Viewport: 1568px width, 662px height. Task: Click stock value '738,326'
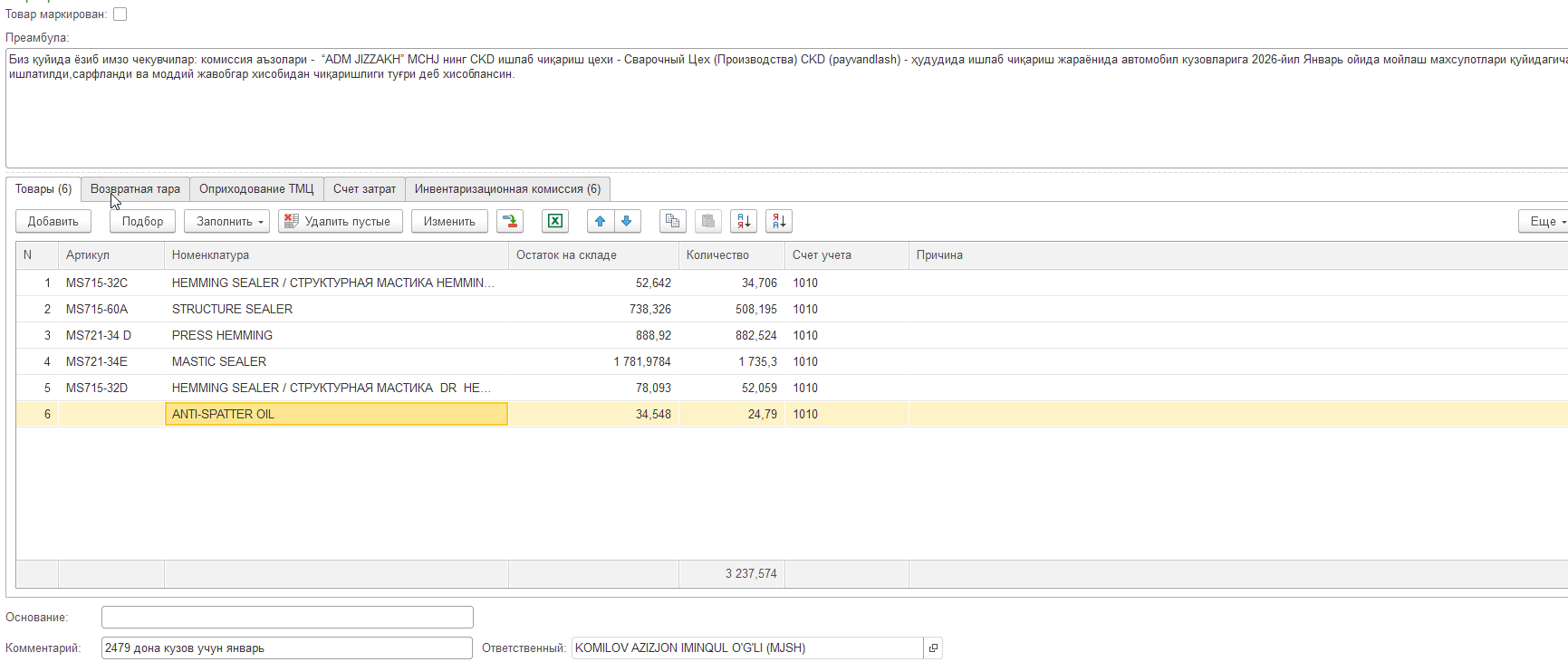pos(650,310)
